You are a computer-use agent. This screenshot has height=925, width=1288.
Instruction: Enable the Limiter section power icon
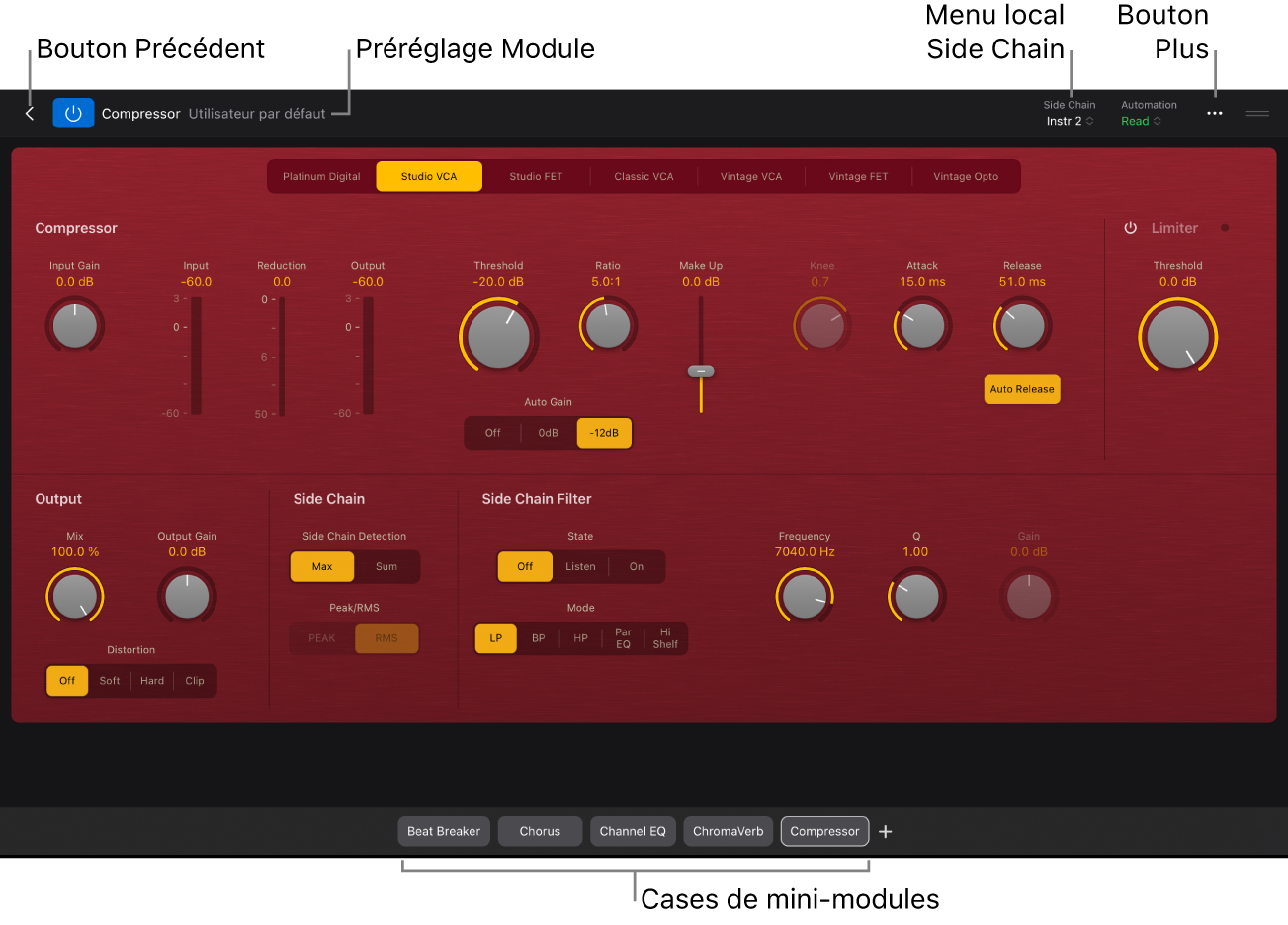tap(1130, 227)
